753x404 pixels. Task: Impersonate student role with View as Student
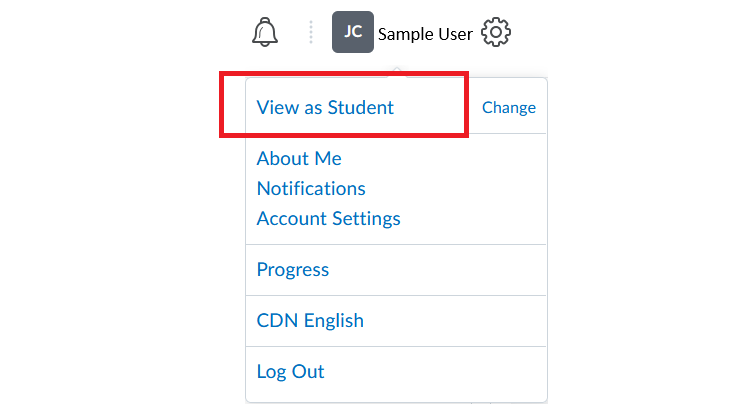coord(325,108)
